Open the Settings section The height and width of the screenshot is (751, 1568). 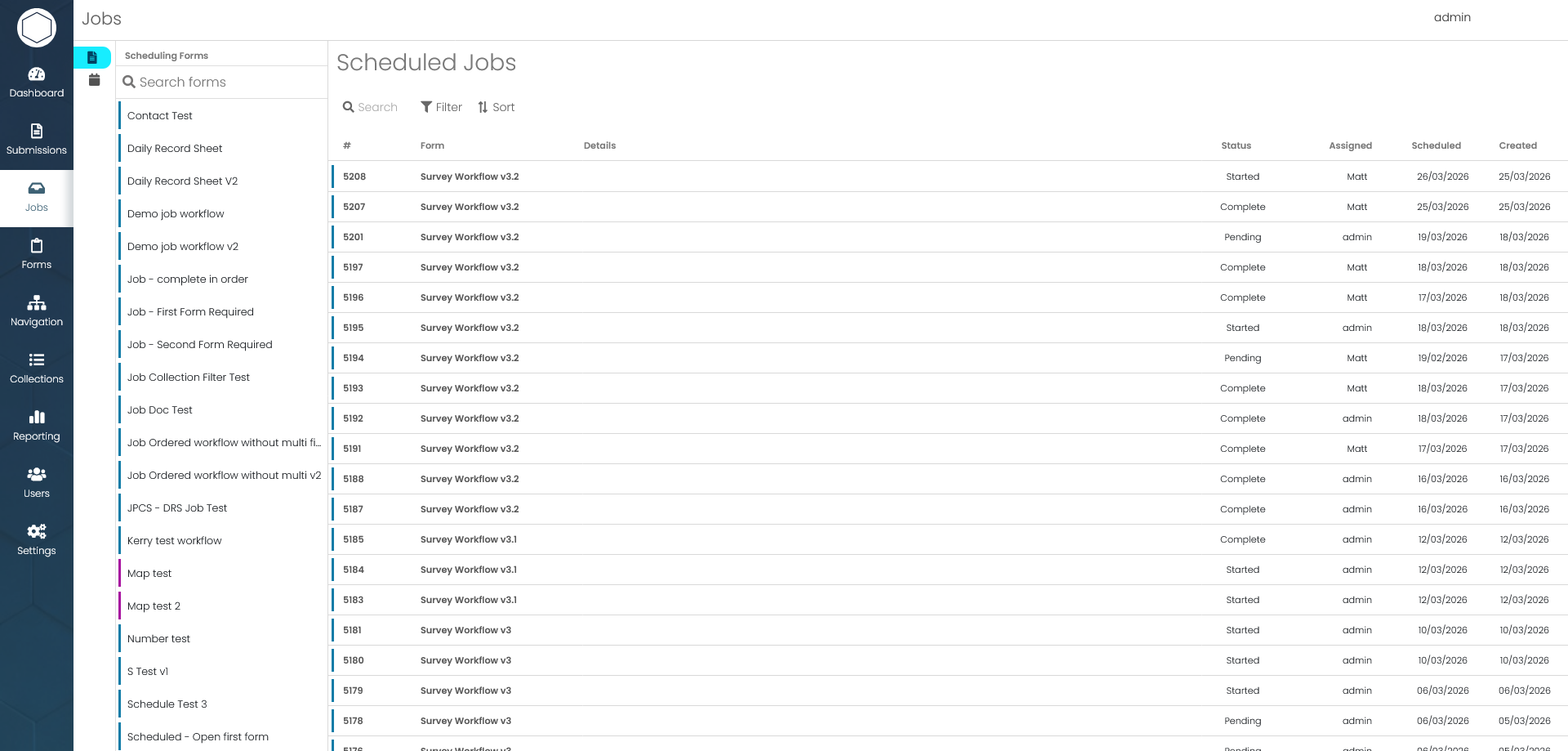36,539
